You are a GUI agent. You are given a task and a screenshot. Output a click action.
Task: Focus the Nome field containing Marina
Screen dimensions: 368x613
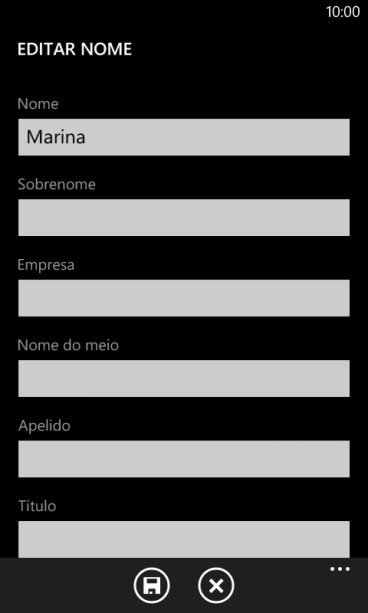click(184, 137)
